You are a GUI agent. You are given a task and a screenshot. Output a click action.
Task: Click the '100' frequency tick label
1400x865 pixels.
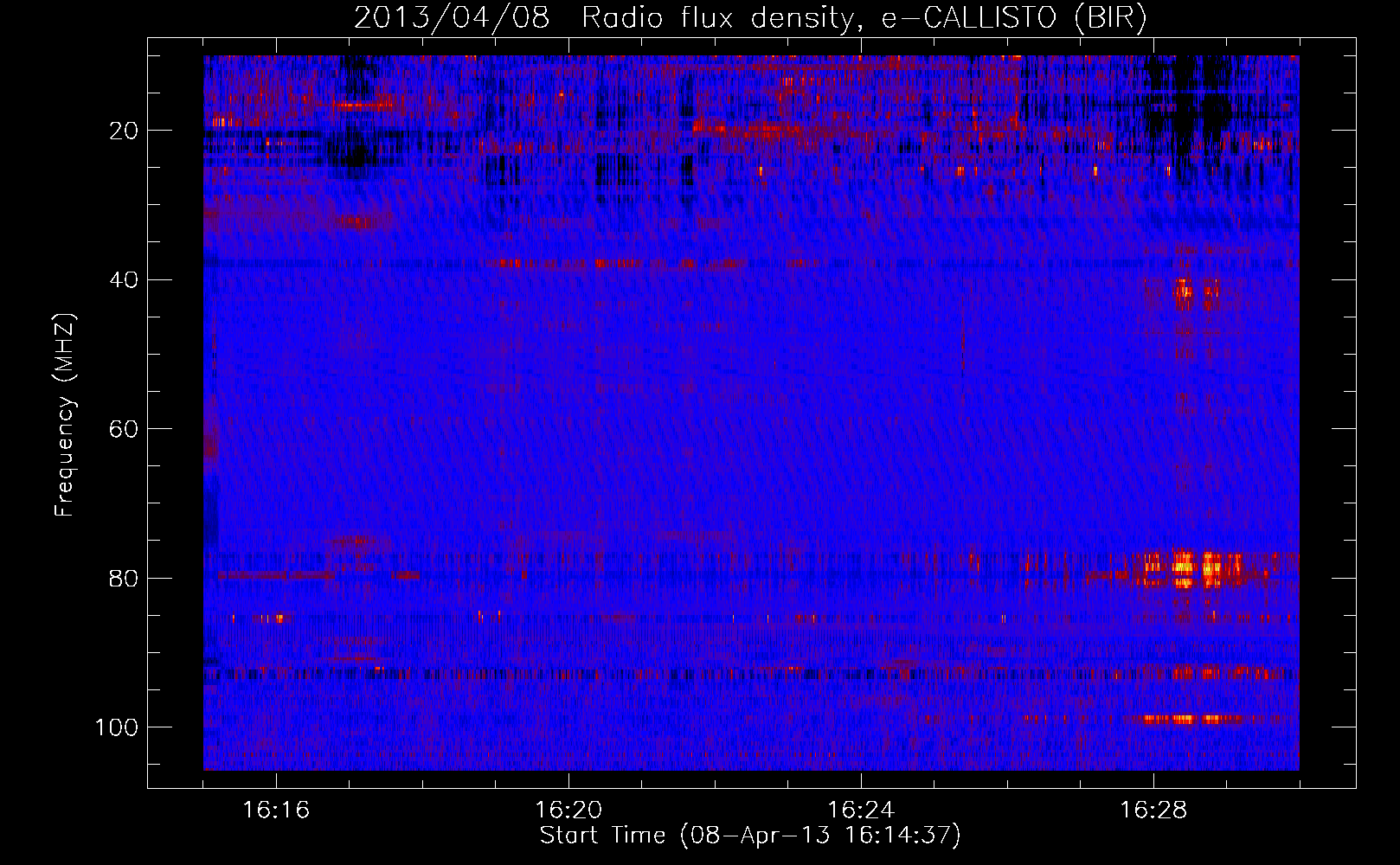point(117,727)
